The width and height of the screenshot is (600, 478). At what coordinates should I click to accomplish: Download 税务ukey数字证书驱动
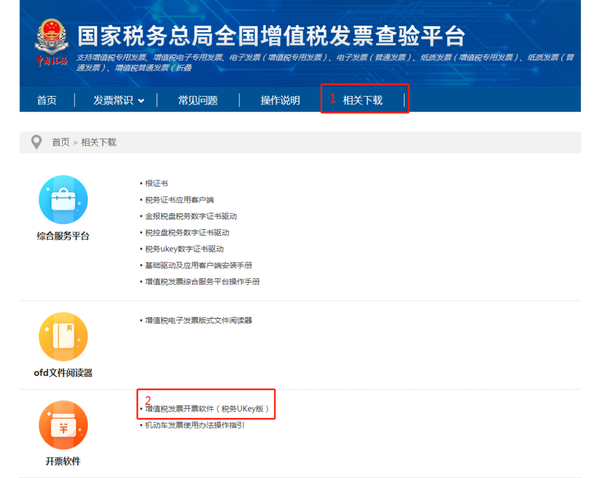[184, 249]
